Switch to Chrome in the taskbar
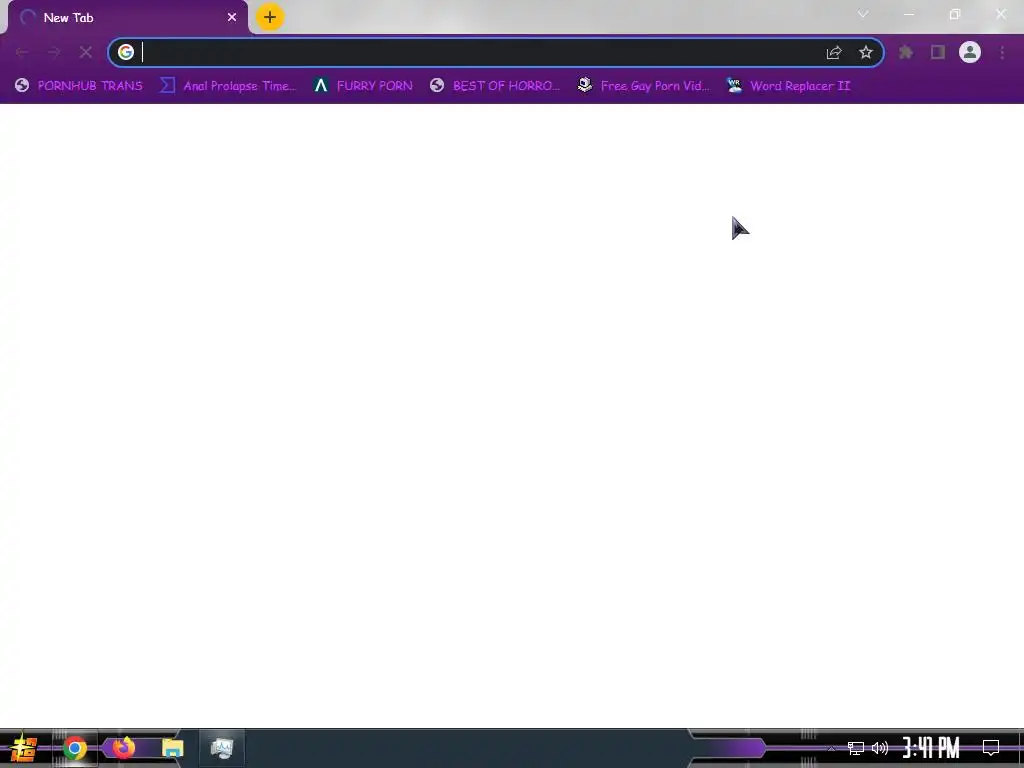The height and width of the screenshot is (768, 1024). (75, 748)
